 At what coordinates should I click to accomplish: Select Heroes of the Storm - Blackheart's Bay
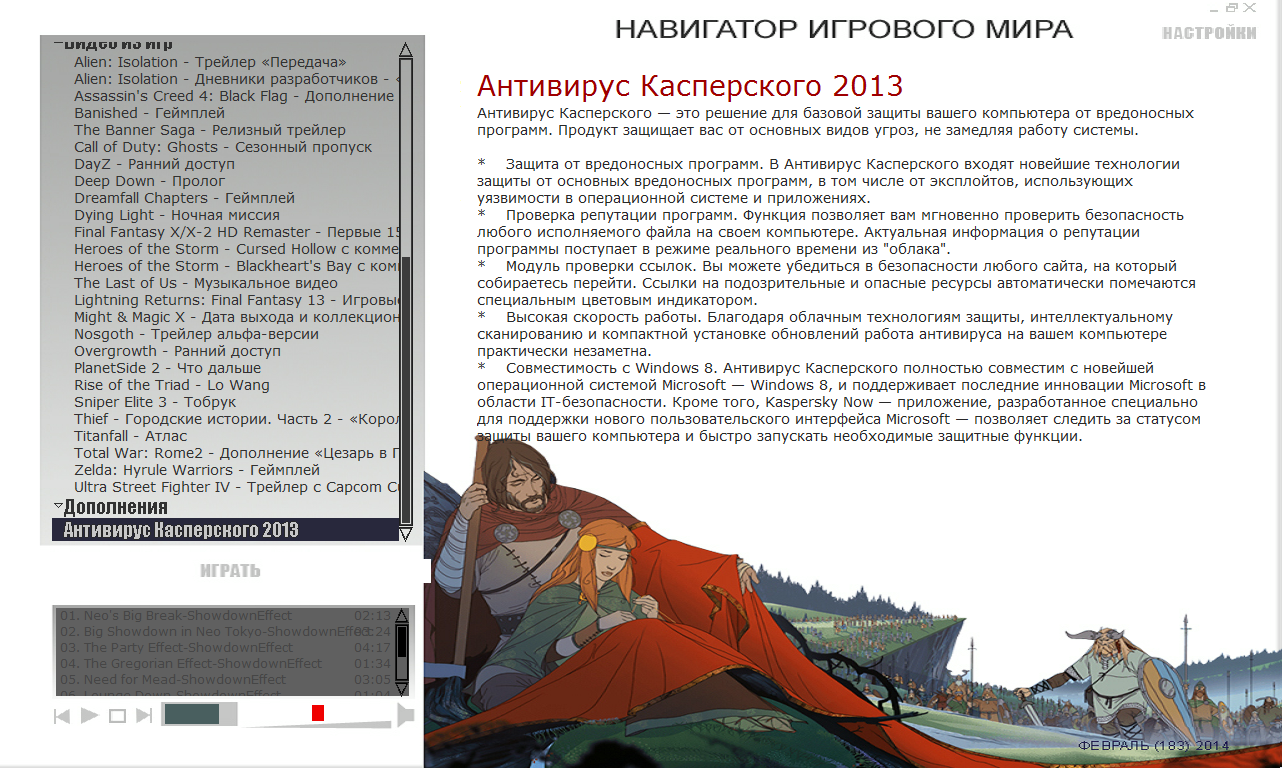(237, 266)
